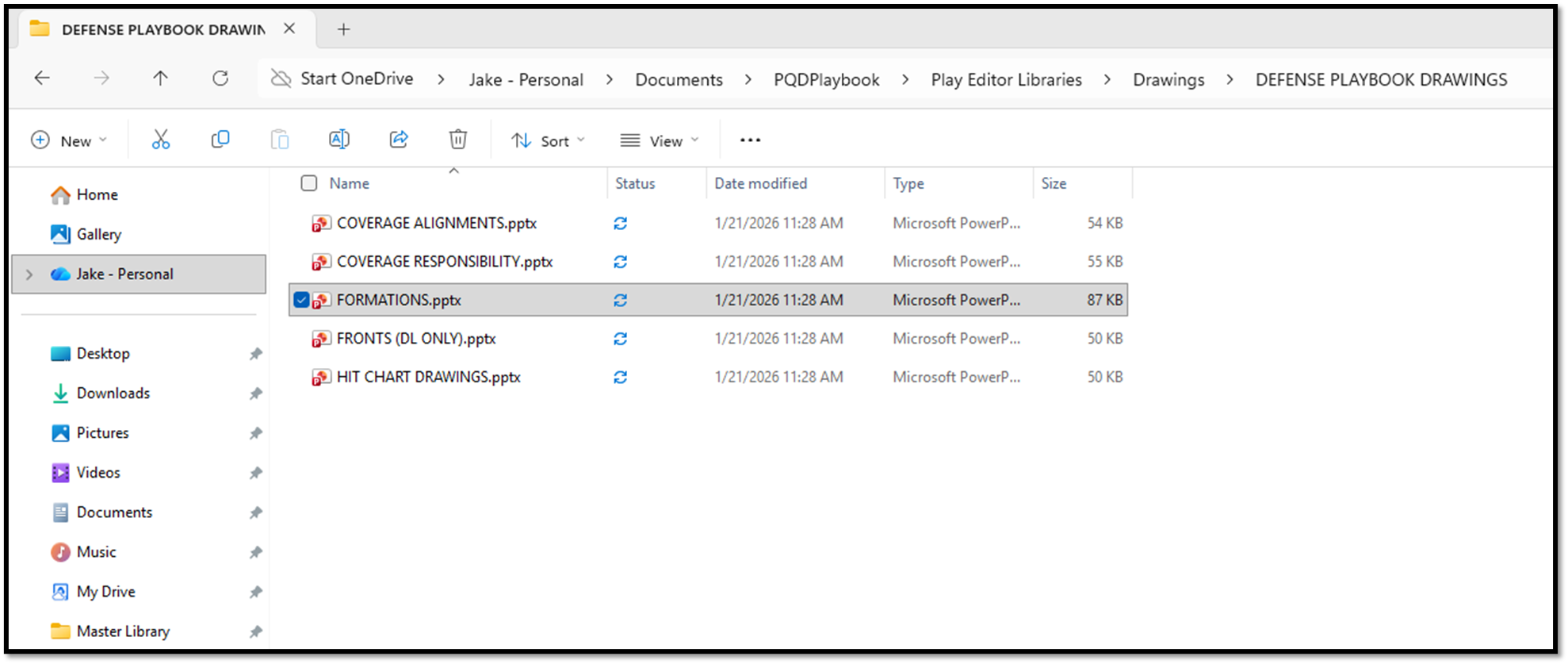Add a new tab with plus button
Image resolution: width=1568 pixels, height=664 pixels.
pyautogui.click(x=343, y=29)
